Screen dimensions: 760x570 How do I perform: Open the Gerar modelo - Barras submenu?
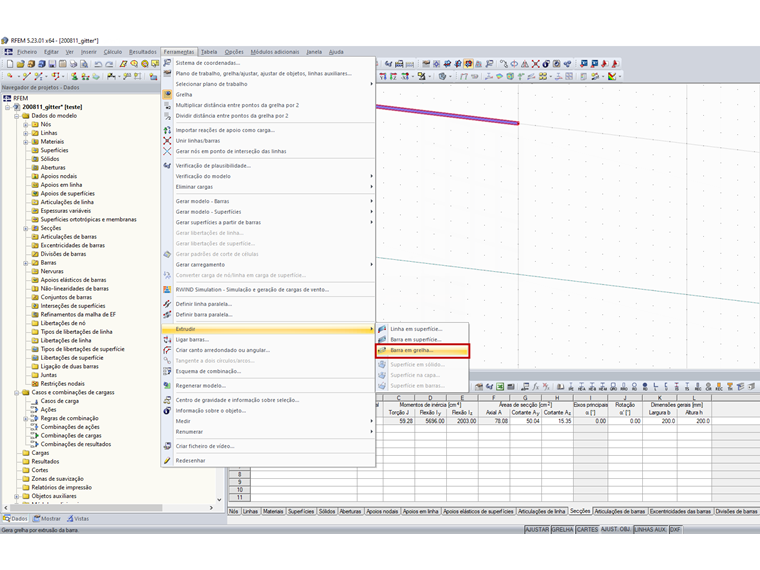coord(269,201)
